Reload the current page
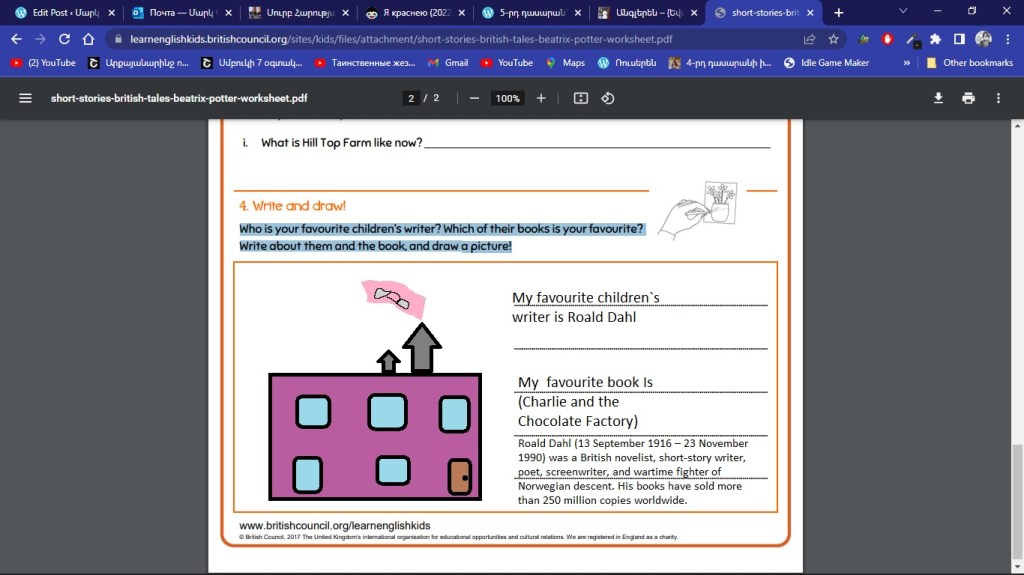 65,40
